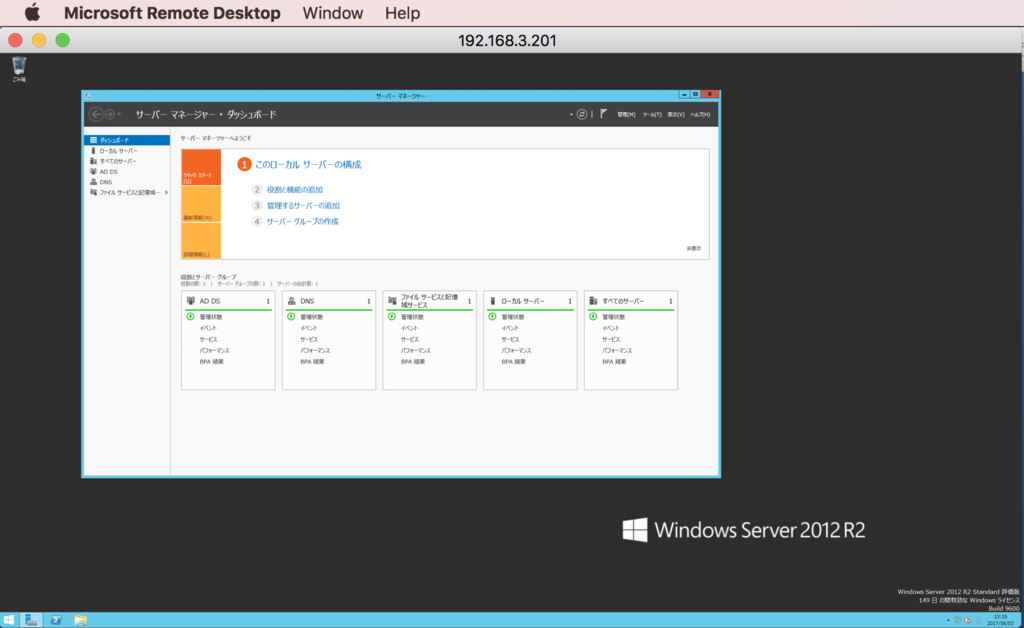Click the DNS tile title text
This screenshot has width=1024, height=628.
click(x=307, y=301)
